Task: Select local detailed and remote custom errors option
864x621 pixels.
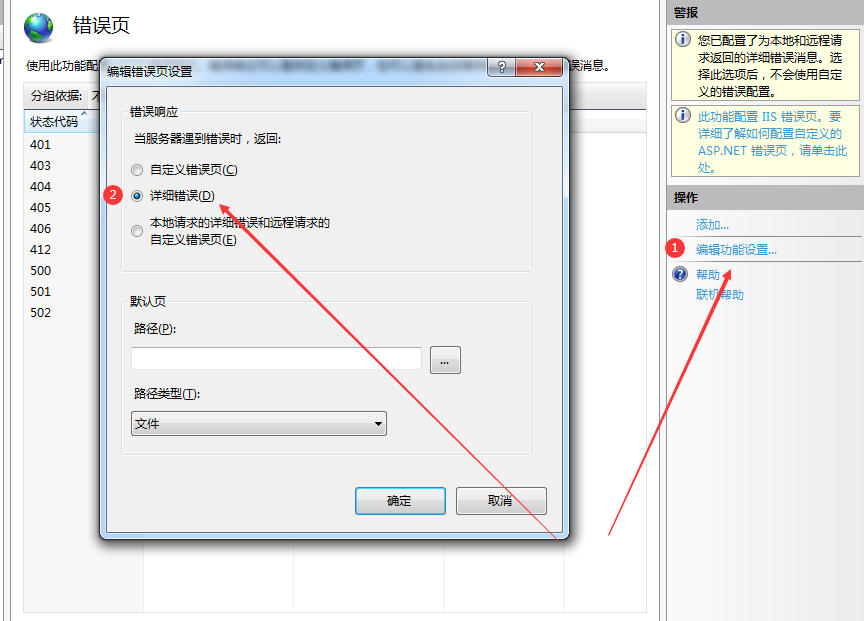Action: 137,231
